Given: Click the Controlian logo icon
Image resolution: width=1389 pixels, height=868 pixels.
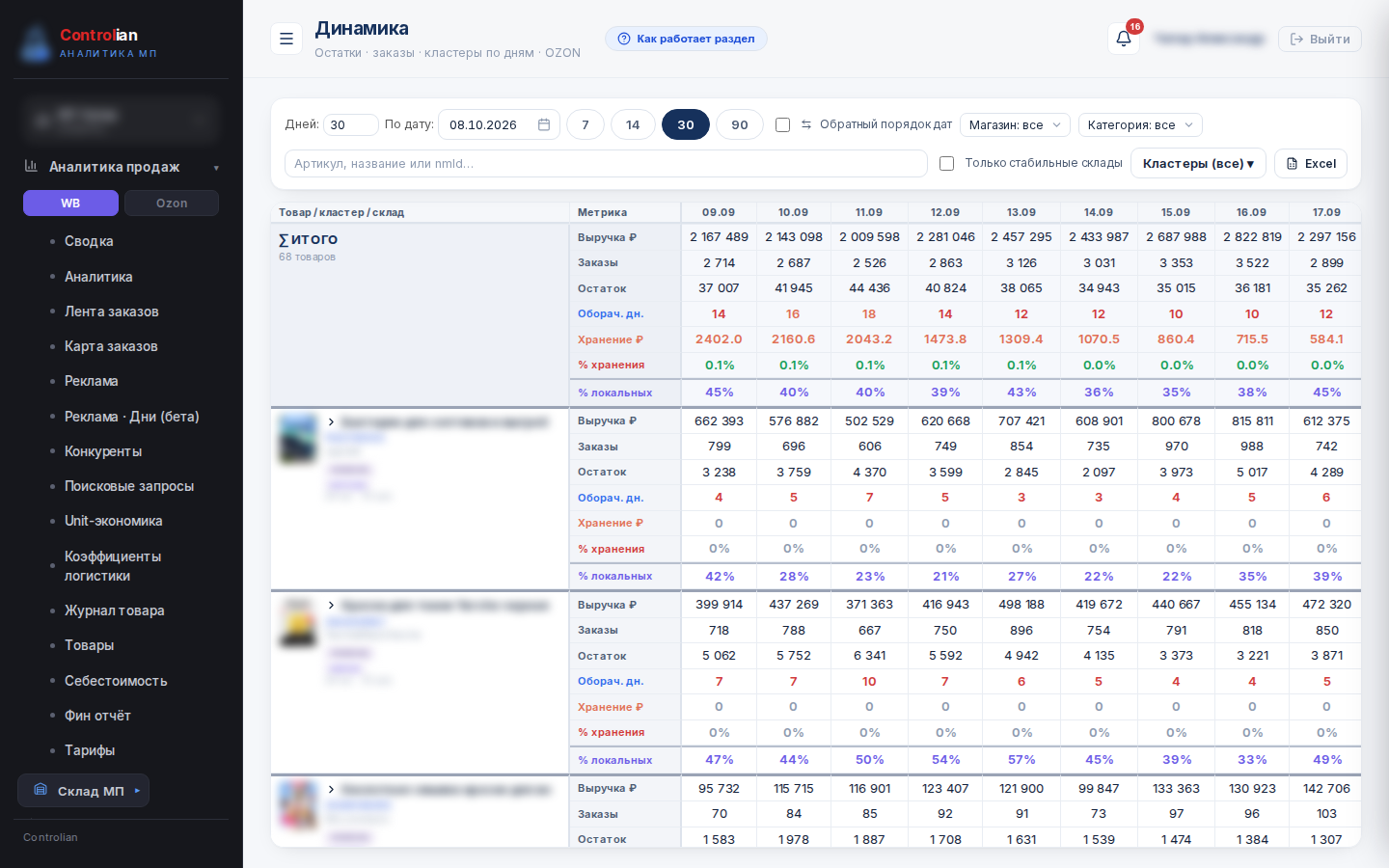Looking at the screenshot, I should (36, 42).
